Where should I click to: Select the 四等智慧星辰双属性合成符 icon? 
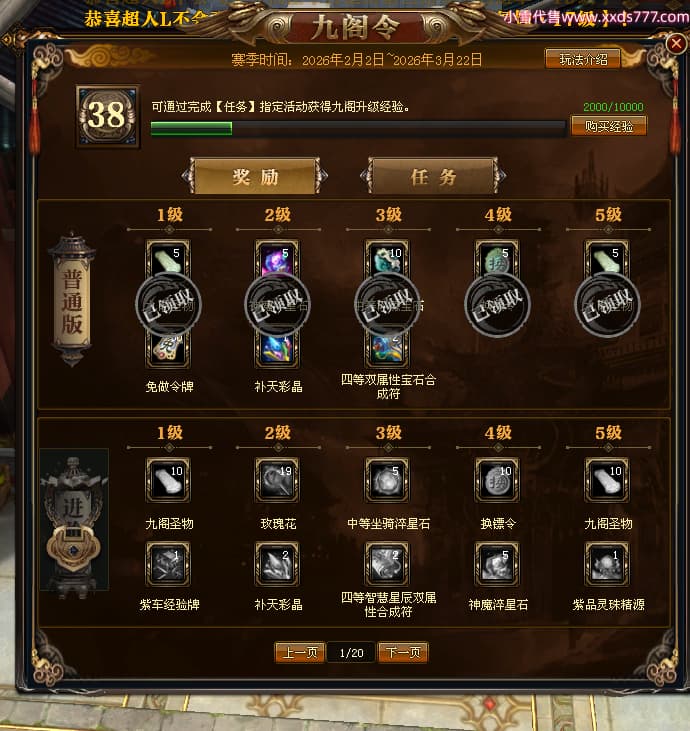tap(387, 564)
